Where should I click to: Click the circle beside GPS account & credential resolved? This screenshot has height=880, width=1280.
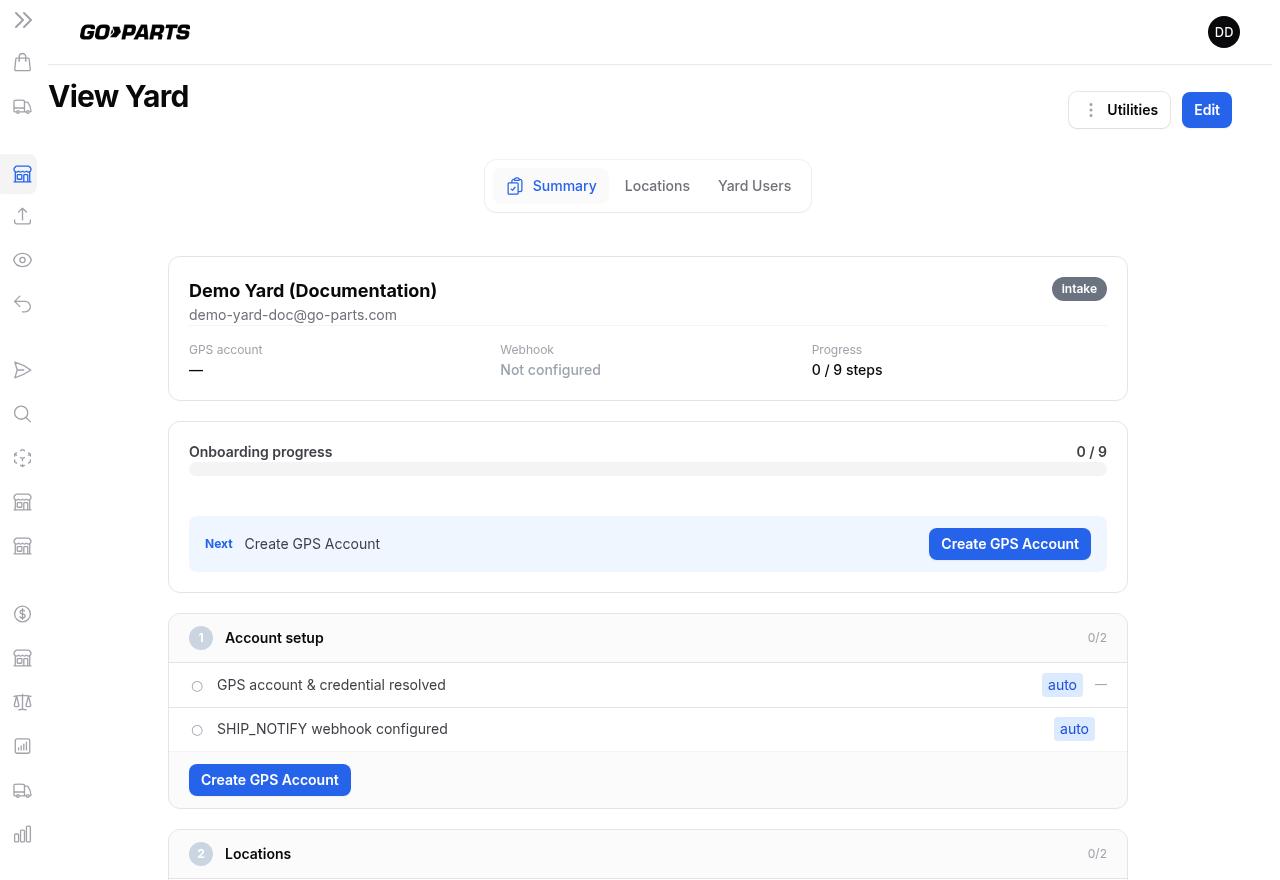click(x=197, y=686)
